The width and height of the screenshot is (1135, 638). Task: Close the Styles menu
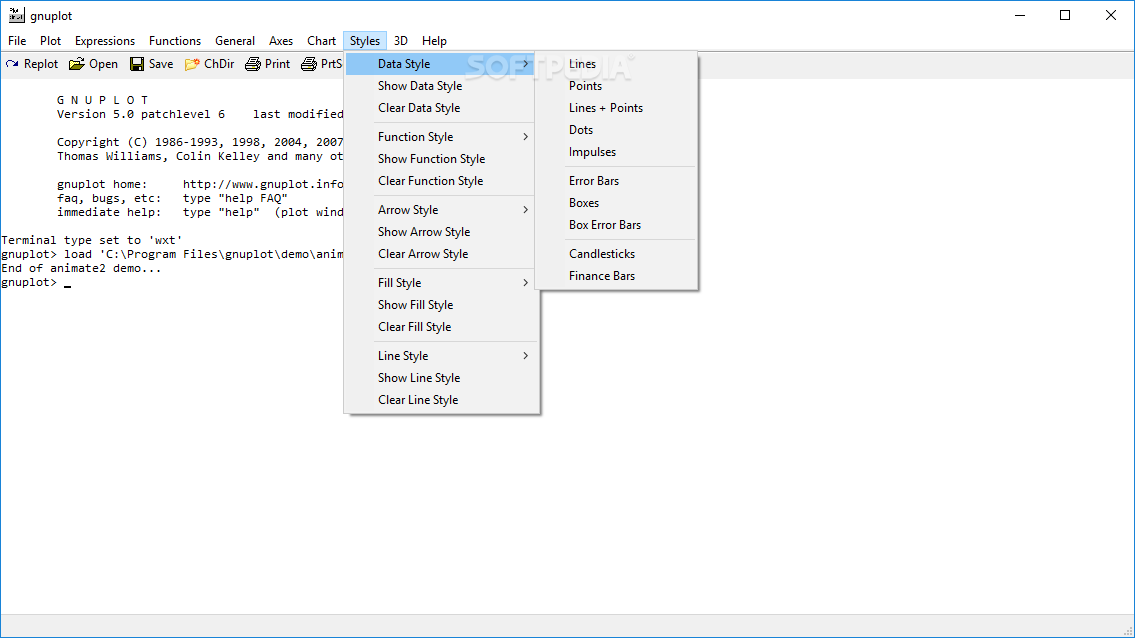pos(365,41)
